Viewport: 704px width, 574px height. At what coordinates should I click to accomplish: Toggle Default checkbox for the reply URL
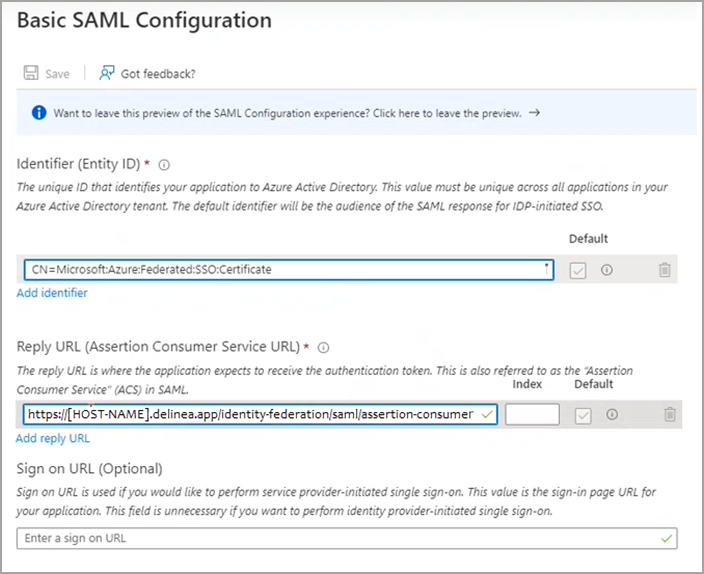[x=582, y=415]
